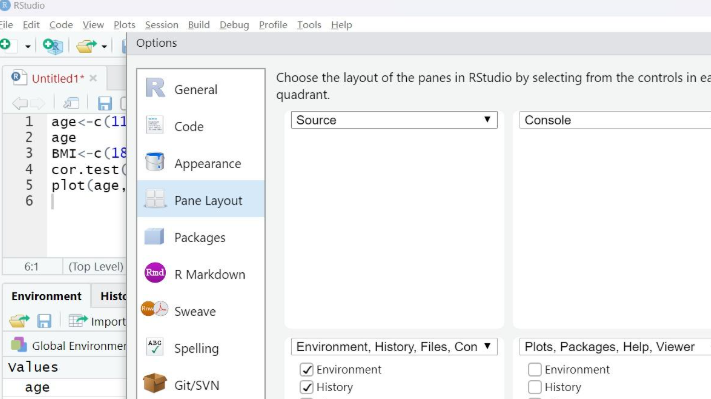Open the General options category
The width and height of the screenshot is (711, 399).
tap(200, 89)
